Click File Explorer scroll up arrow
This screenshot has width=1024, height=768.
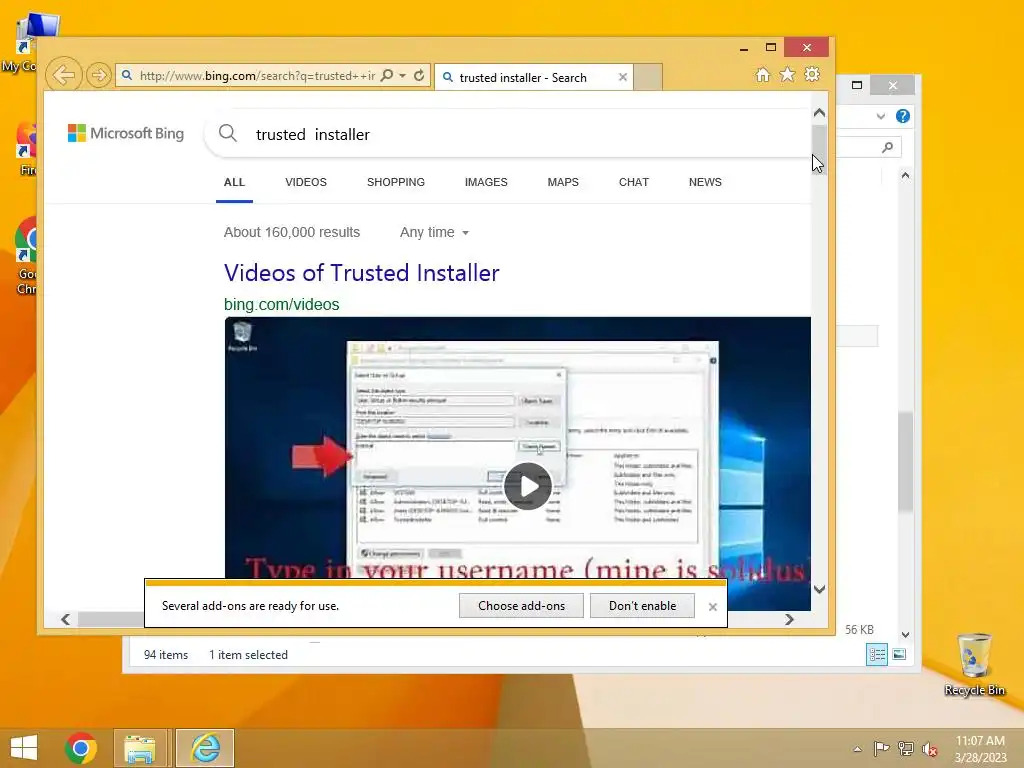coord(905,175)
